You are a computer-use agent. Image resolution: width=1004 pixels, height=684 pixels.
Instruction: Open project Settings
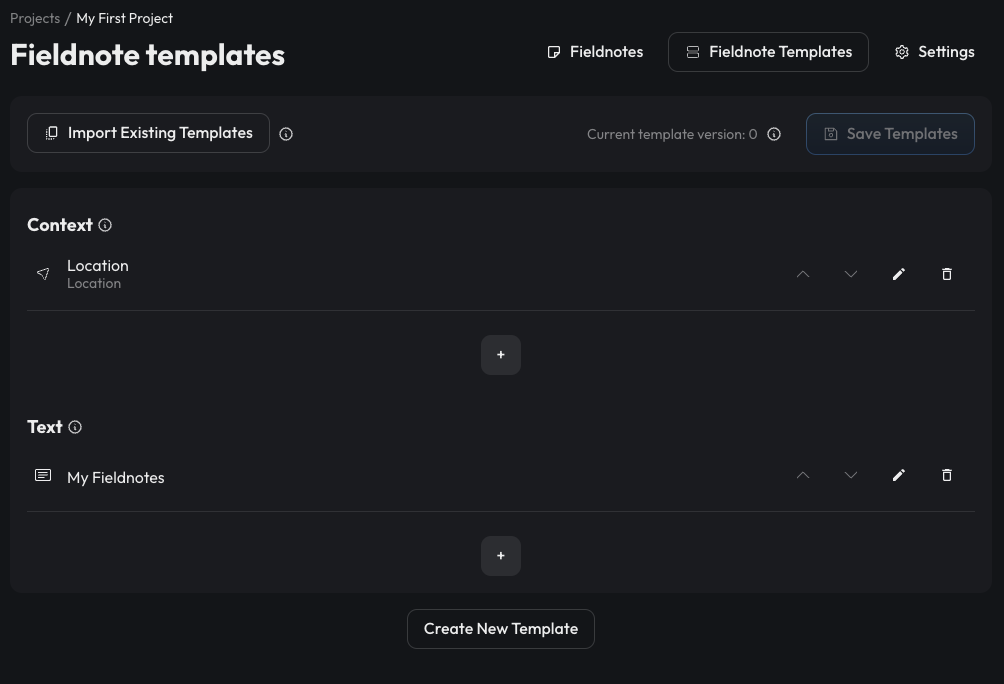(935, 52)
